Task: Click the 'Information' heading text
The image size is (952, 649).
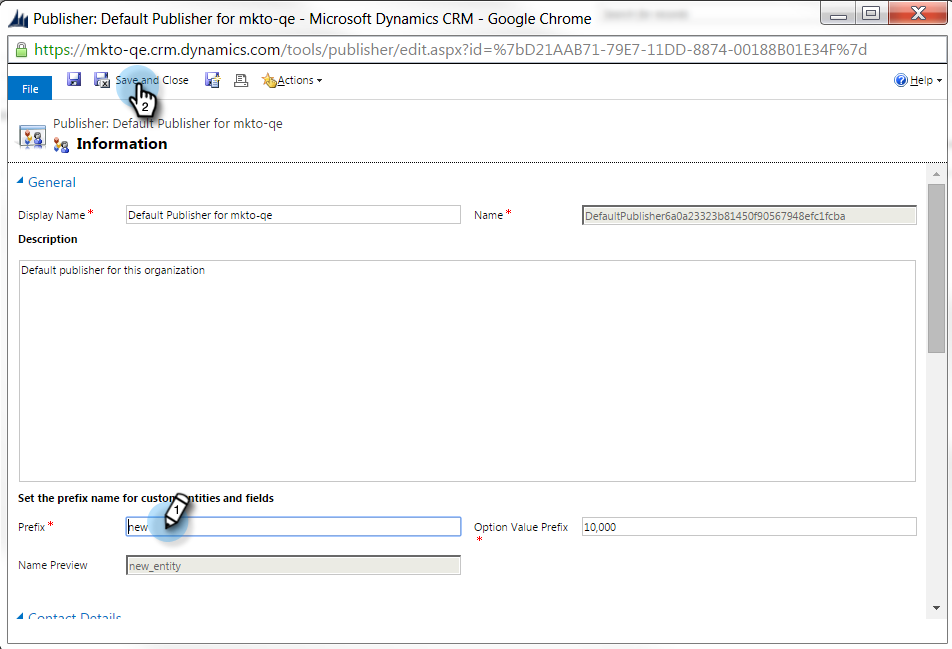Action: [x=121, y=144]
